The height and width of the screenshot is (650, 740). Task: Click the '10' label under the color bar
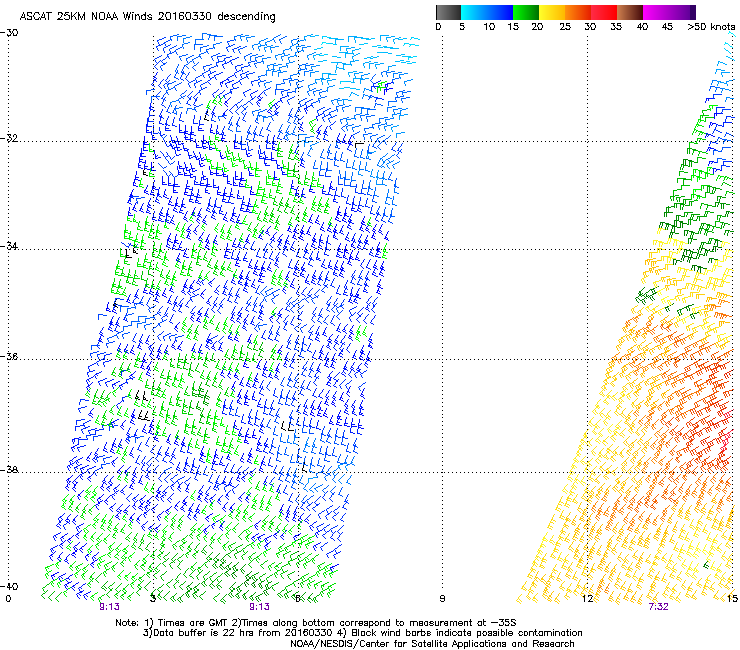point(489,26)
